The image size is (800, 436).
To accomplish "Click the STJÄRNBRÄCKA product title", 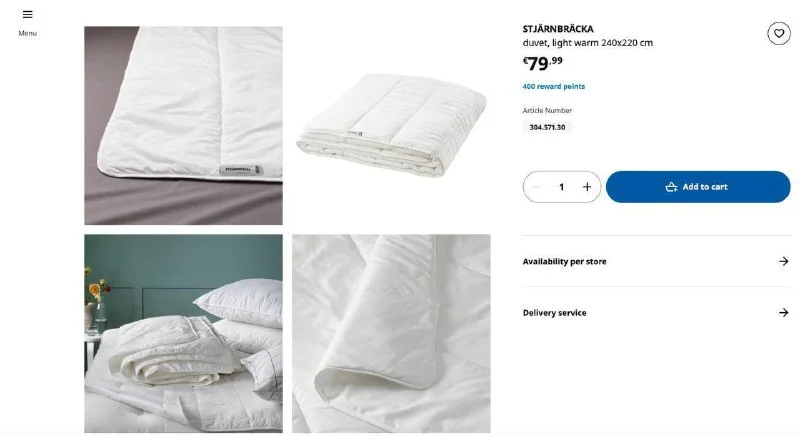I will [x=558, y=29].
